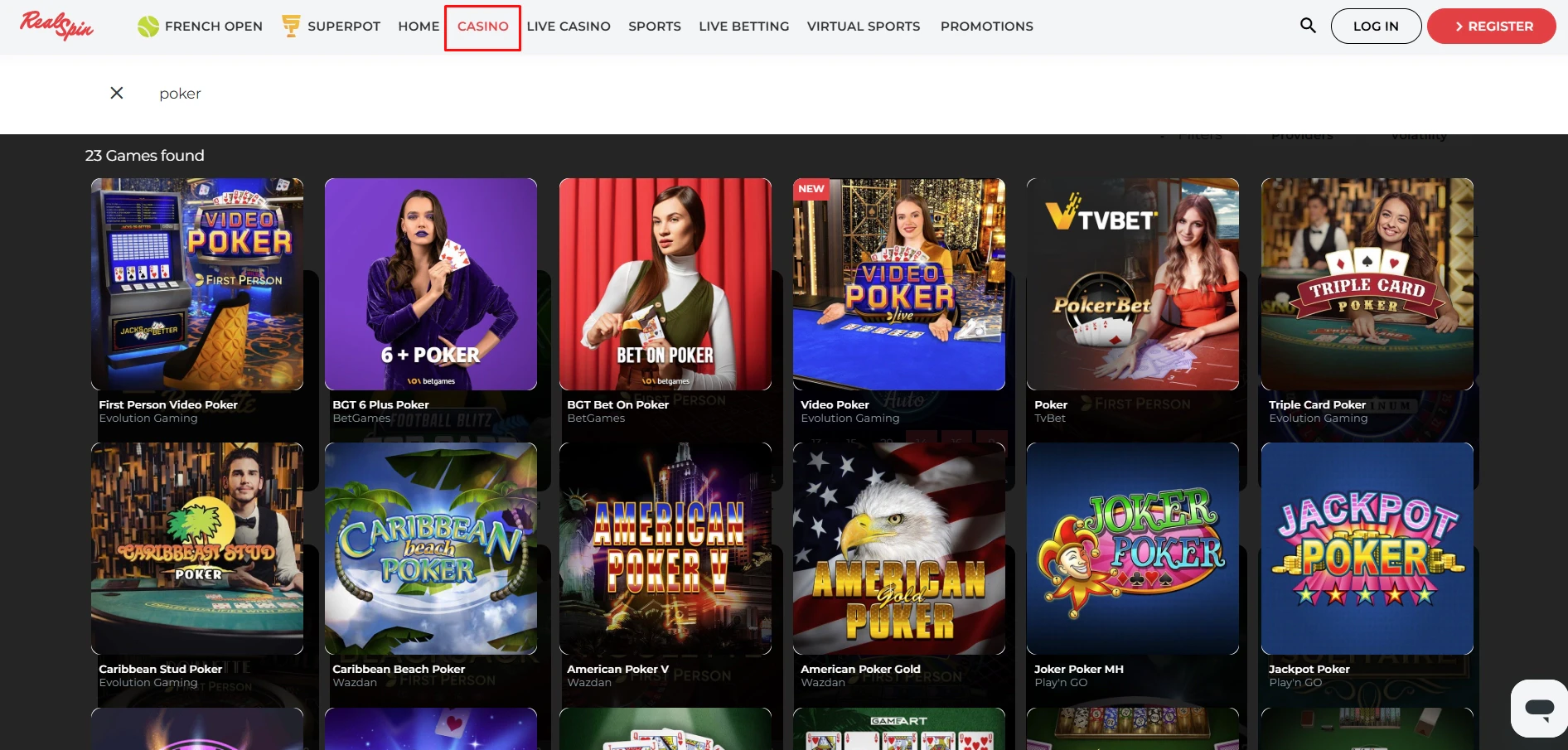Open the Sports section
Screen dimensions: 1568x750
[x=654, y=27]
